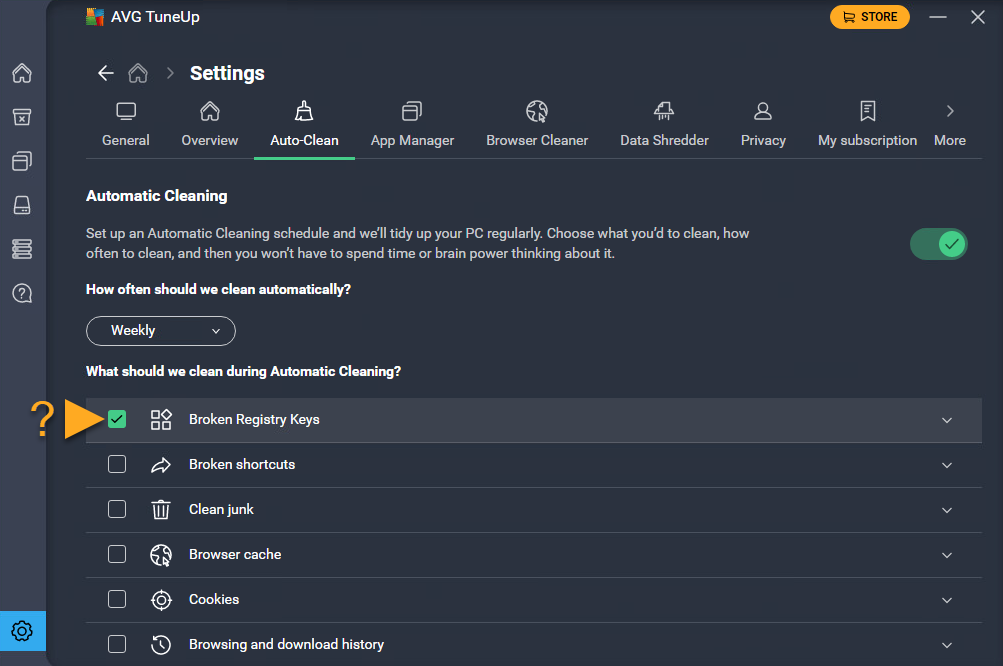This screenshot has height=666, width=1003.
Task: Open the Data Shredder settings tab
Action: click(664, 124)
